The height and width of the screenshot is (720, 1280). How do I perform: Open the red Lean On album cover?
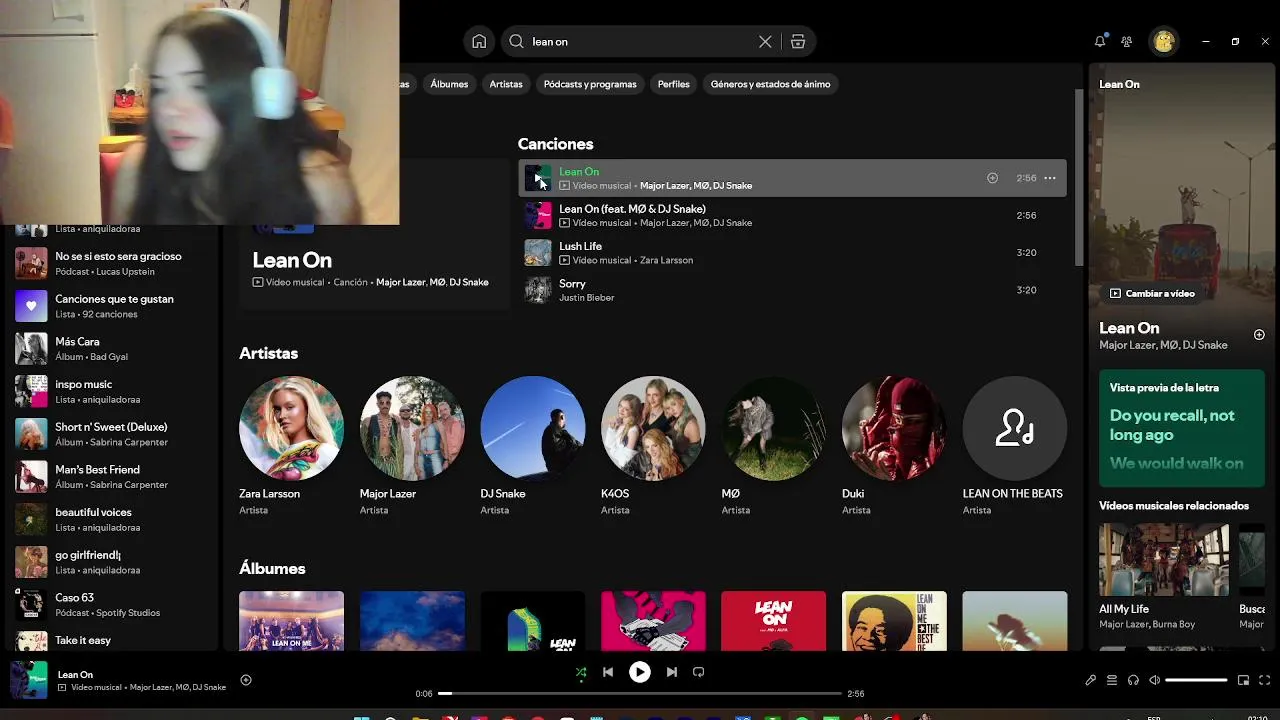click(x=773, y=621)
